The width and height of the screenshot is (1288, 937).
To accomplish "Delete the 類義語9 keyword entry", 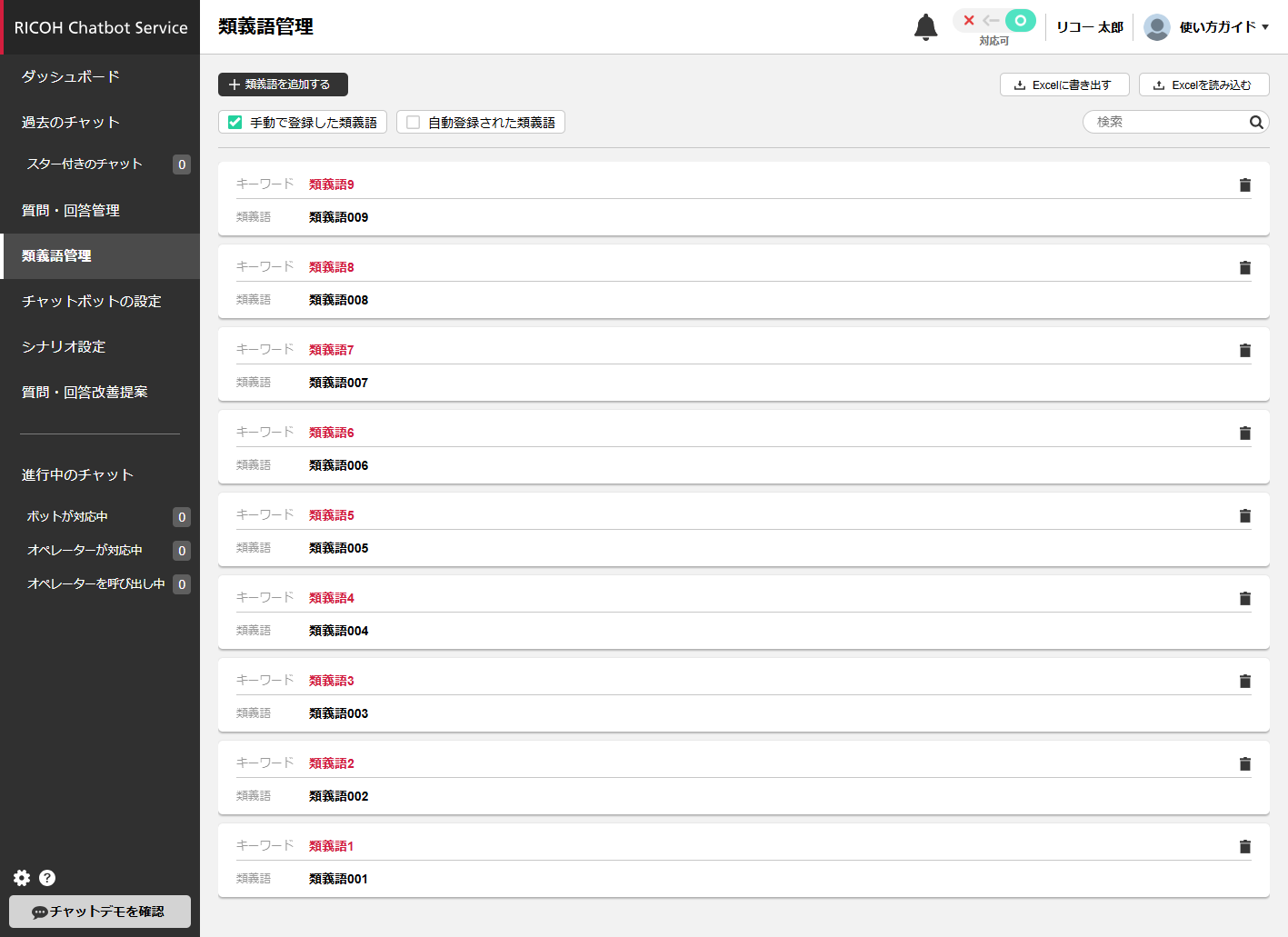I will (1244, 184).
